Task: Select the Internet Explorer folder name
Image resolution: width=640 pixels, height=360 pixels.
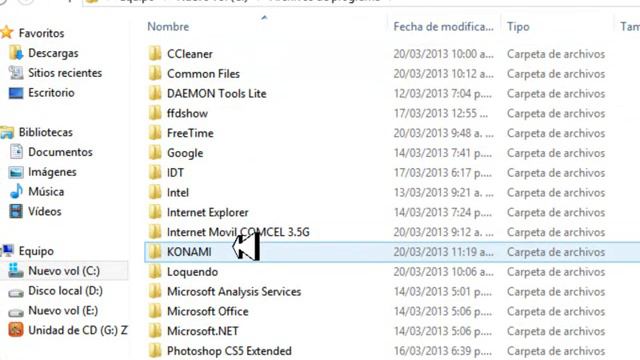Action: (x=207, y=212)
